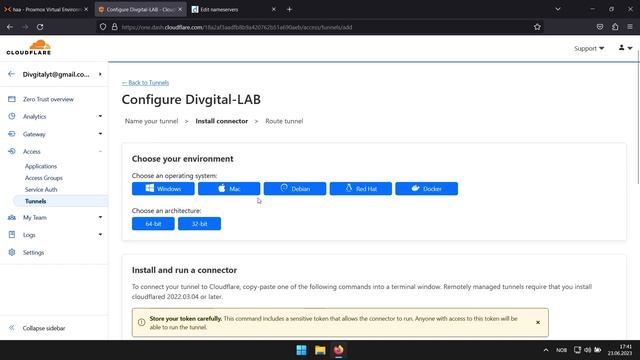640x360 pixels.
Task: Click the Install connector step
Action: 222,121
